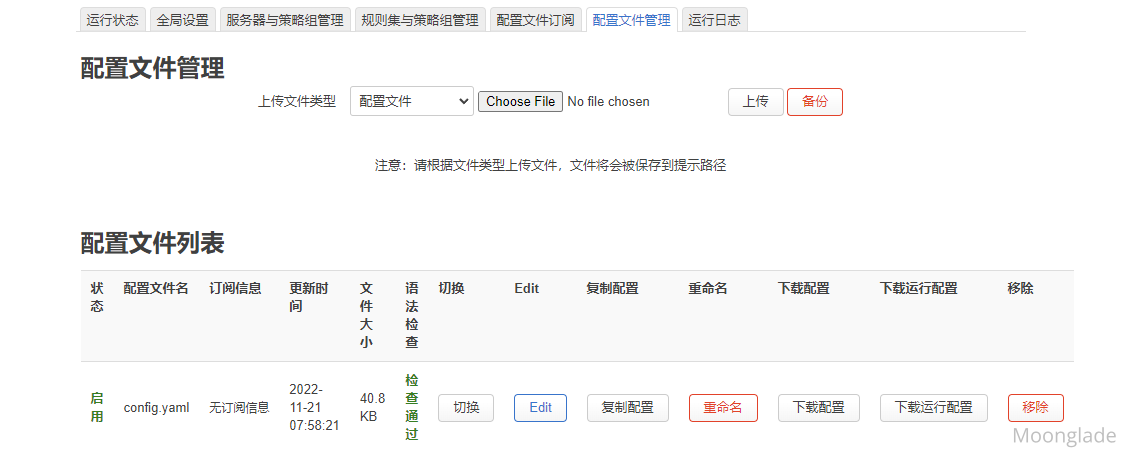Screen dimensions: 1132x464
Task: Click the config.yaml file name
Action: point(156,408)
